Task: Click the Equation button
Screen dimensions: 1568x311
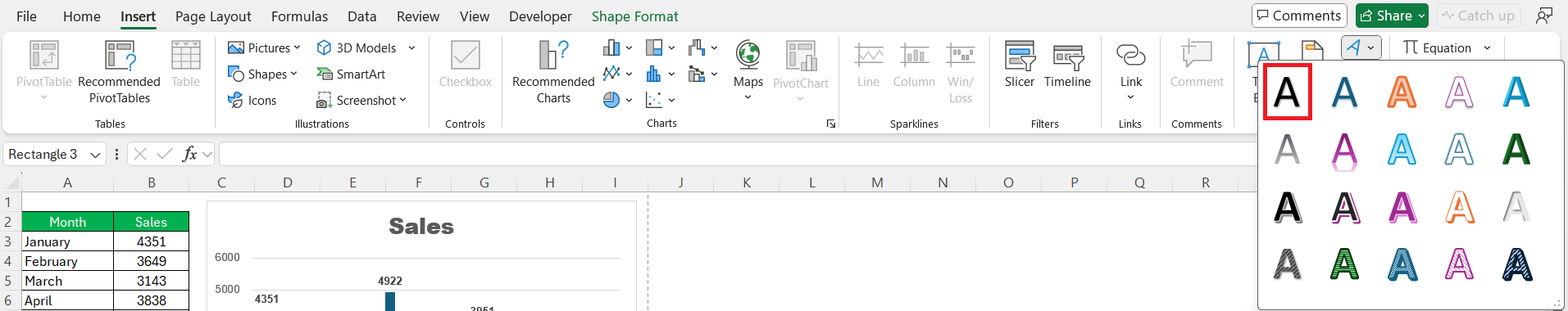Action: coord(1438,47)
